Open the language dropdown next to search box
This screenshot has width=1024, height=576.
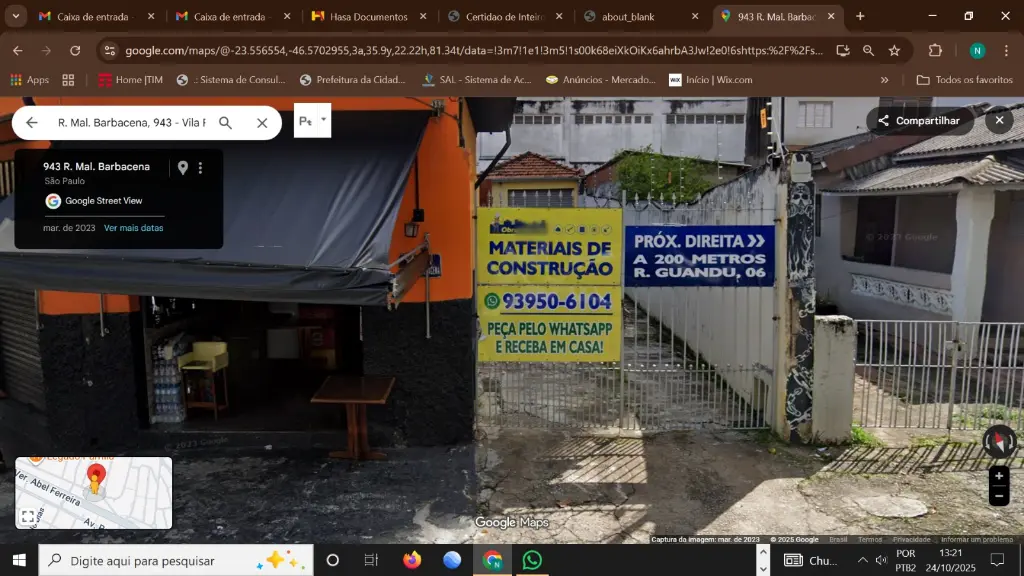point(312,121)
